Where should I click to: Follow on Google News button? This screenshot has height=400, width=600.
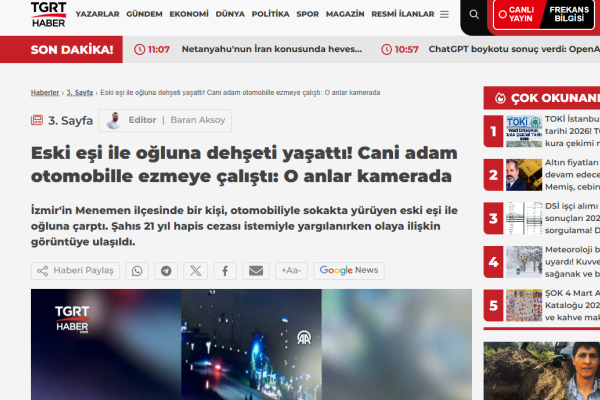(349, 271)
